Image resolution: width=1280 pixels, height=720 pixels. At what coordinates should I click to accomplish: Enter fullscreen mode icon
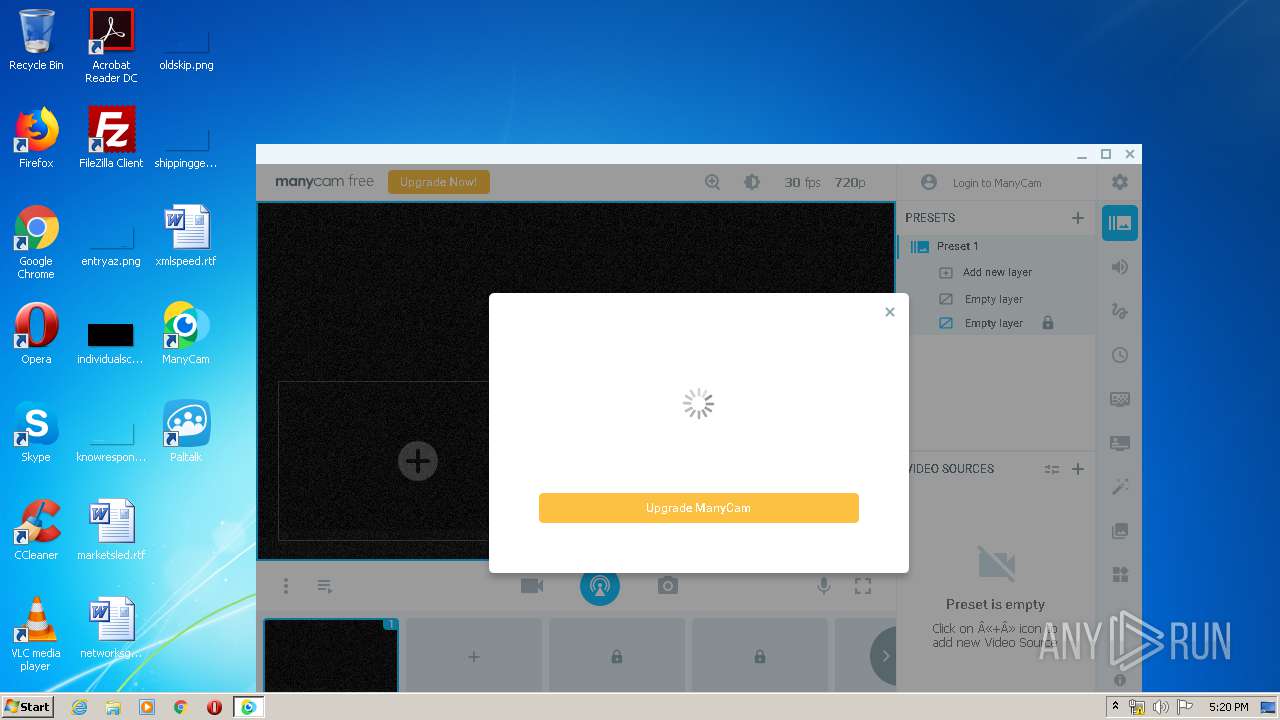pyautogui.click(x=863, y=586)
